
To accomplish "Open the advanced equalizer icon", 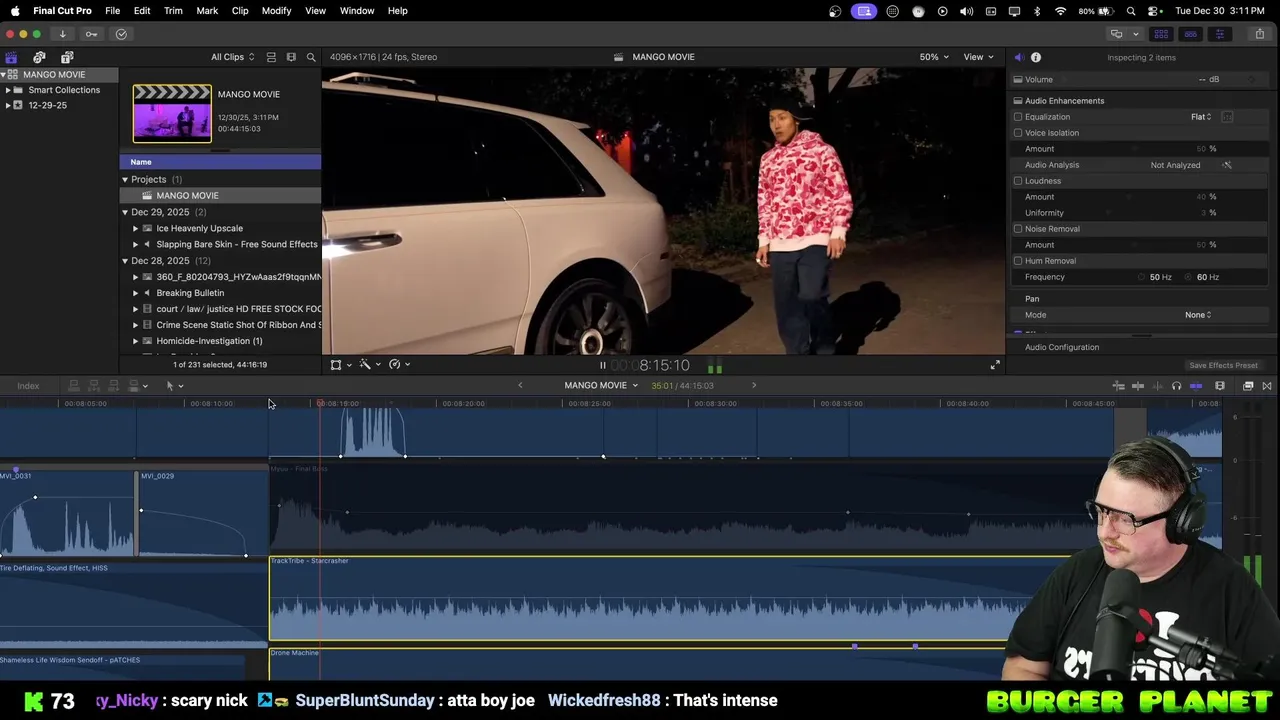I will tap(1227, 117).
